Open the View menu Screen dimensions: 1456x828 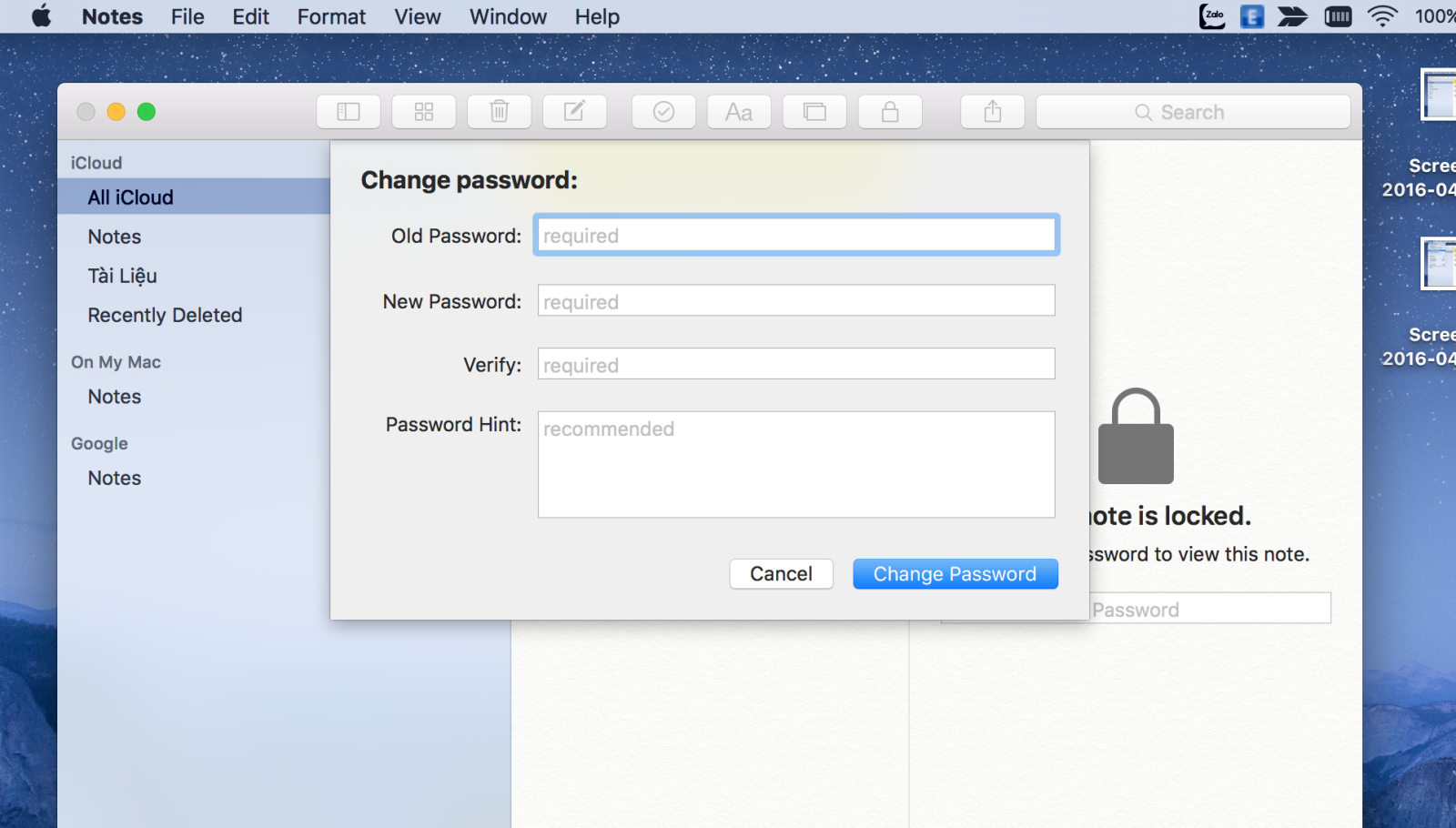coord(418,16)
